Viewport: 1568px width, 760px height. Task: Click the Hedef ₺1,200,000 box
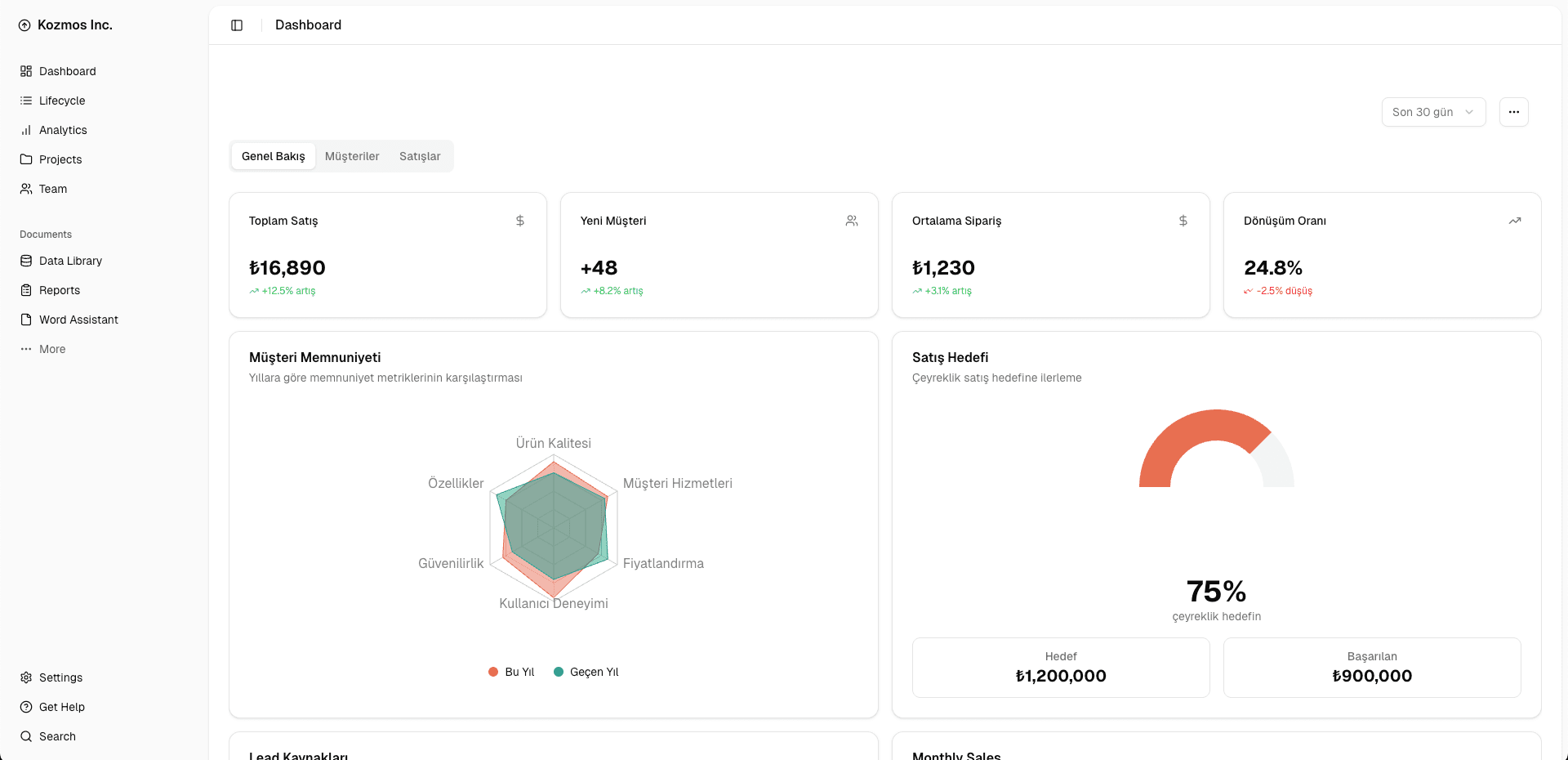[x=1061, y=668]
